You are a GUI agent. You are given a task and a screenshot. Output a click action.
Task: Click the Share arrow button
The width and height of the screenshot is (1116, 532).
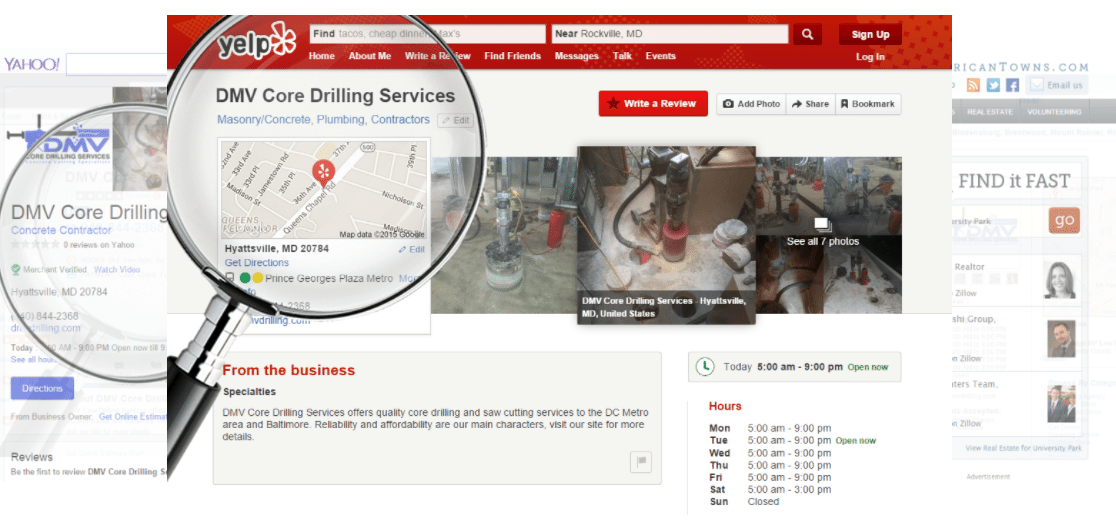[x=810, y=104]
